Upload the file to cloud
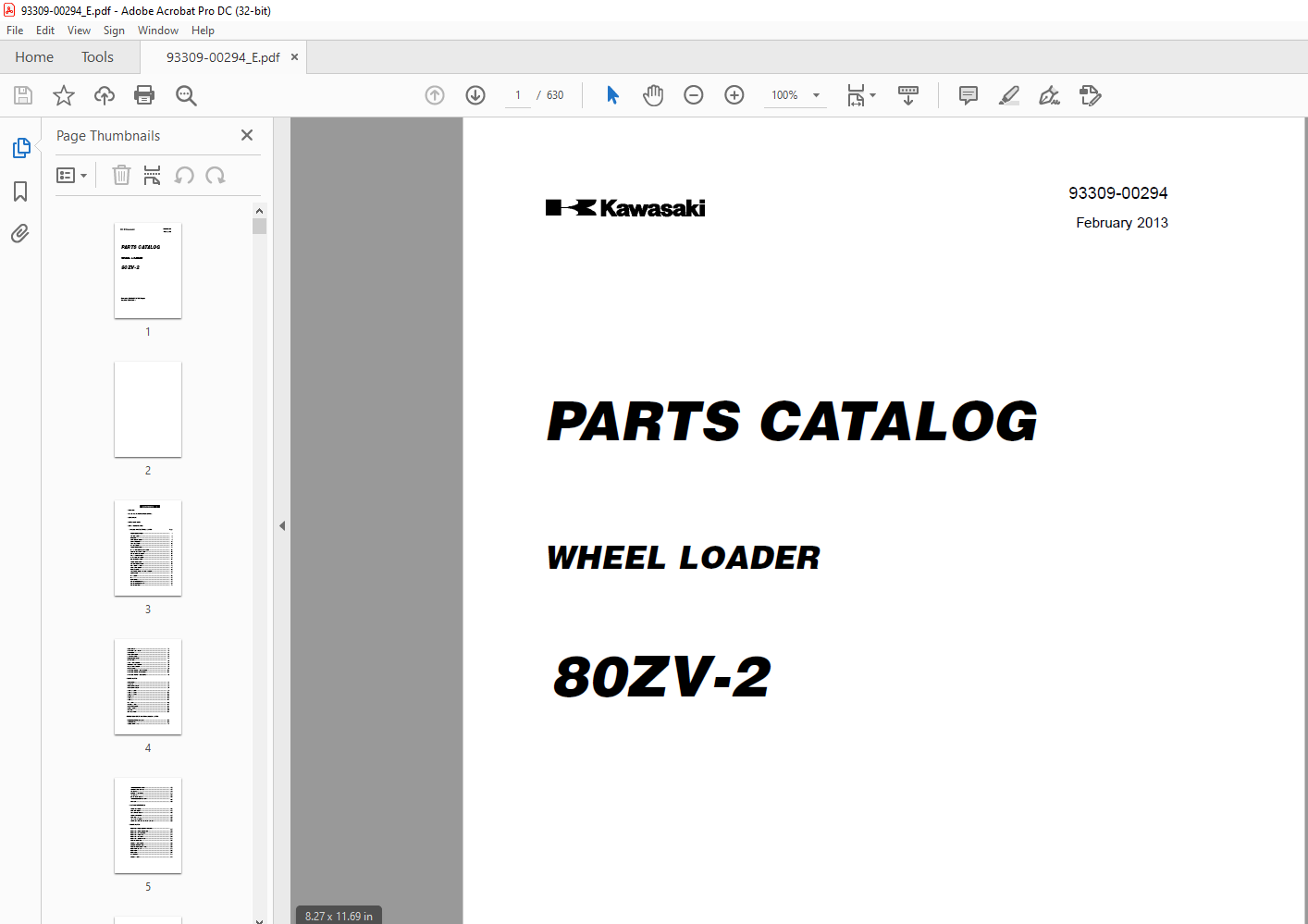This screenshot has height=924, width=1308. [105, 95]
